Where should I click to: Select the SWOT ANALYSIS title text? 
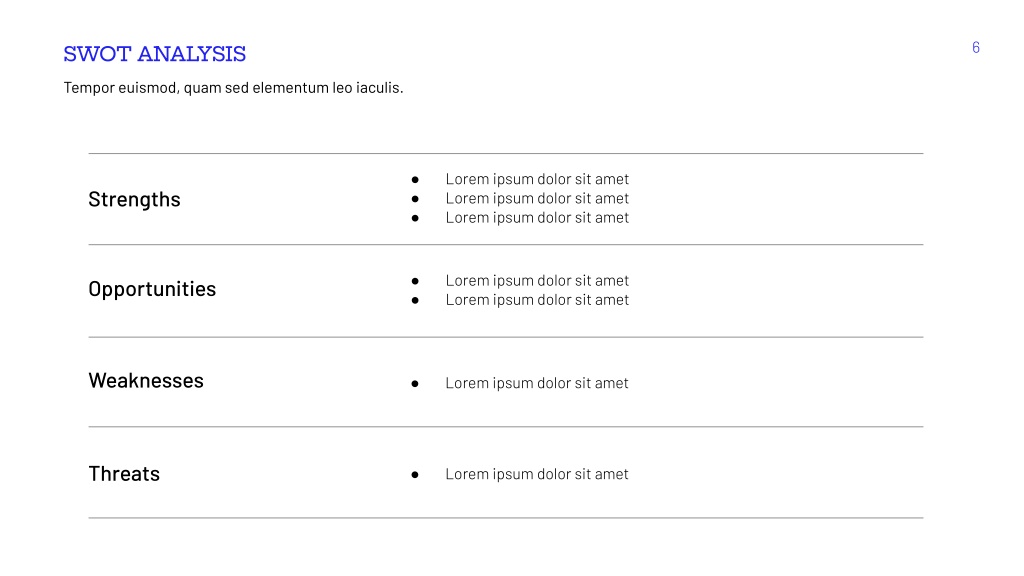155,54
